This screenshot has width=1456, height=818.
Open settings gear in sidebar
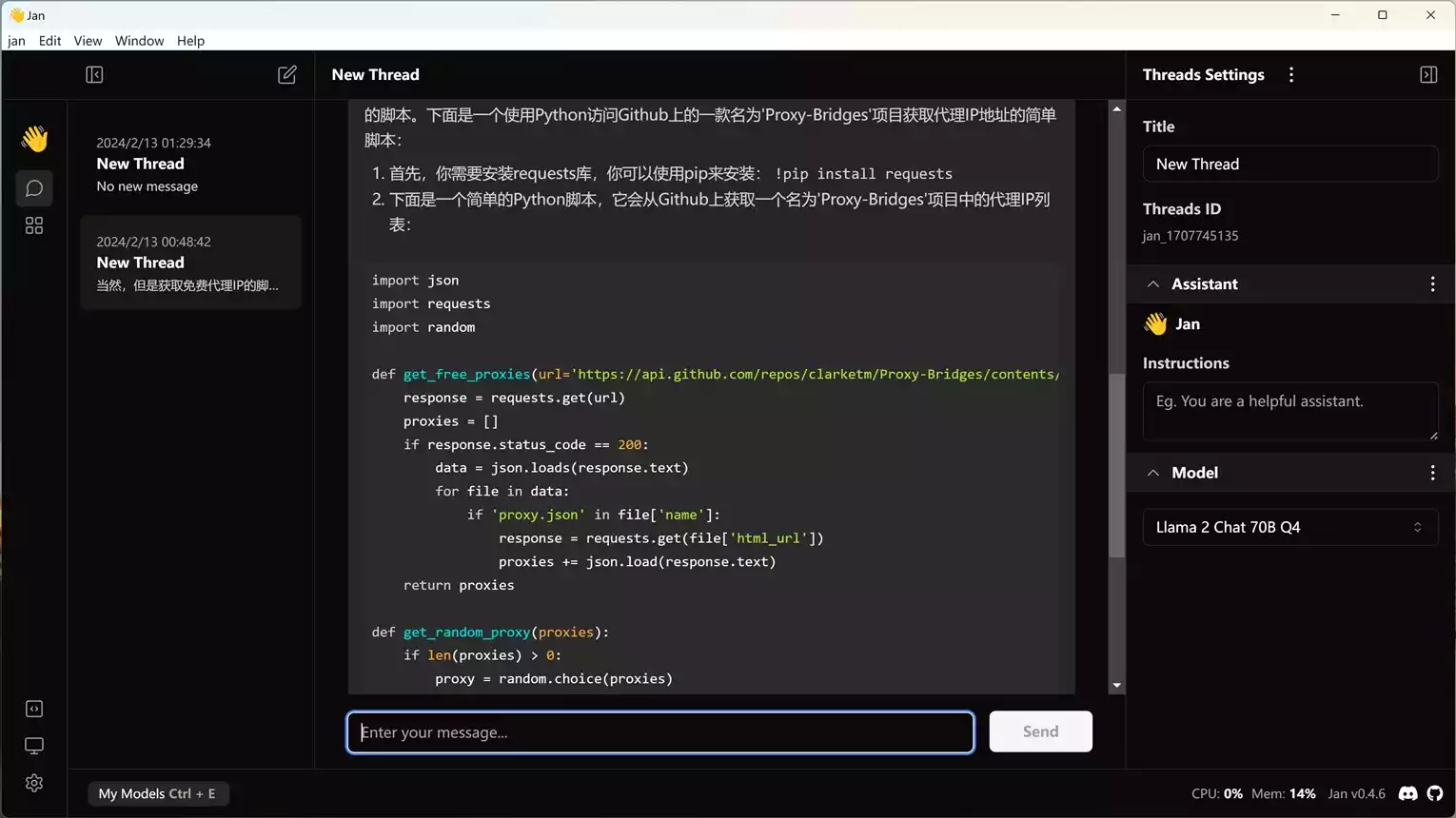34,783
